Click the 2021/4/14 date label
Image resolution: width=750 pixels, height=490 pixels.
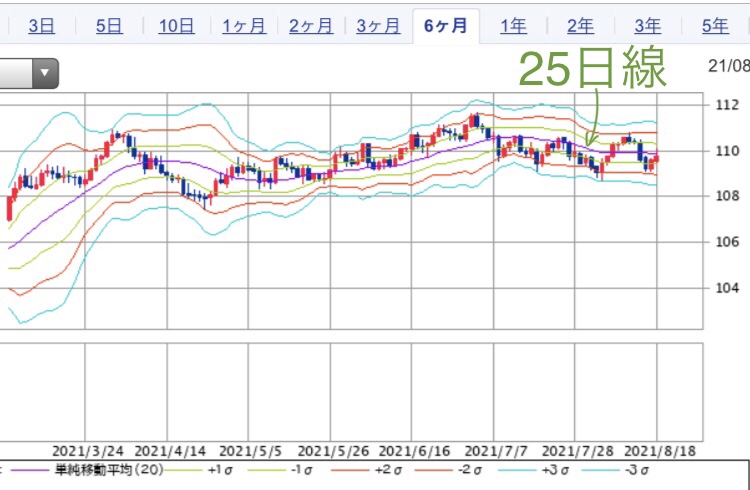coord(170,451)
